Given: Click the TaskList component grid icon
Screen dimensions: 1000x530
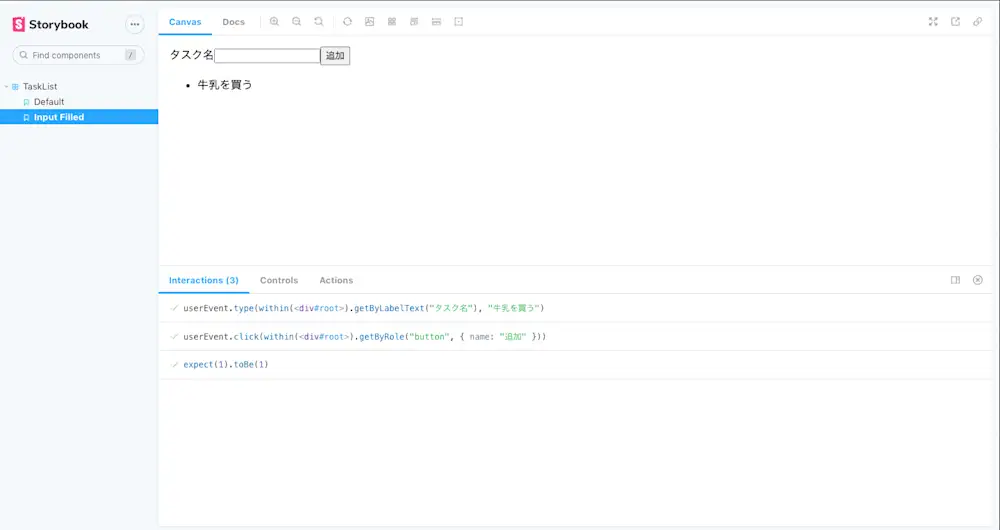Looking at the screenshot, I should pos(15,86).
